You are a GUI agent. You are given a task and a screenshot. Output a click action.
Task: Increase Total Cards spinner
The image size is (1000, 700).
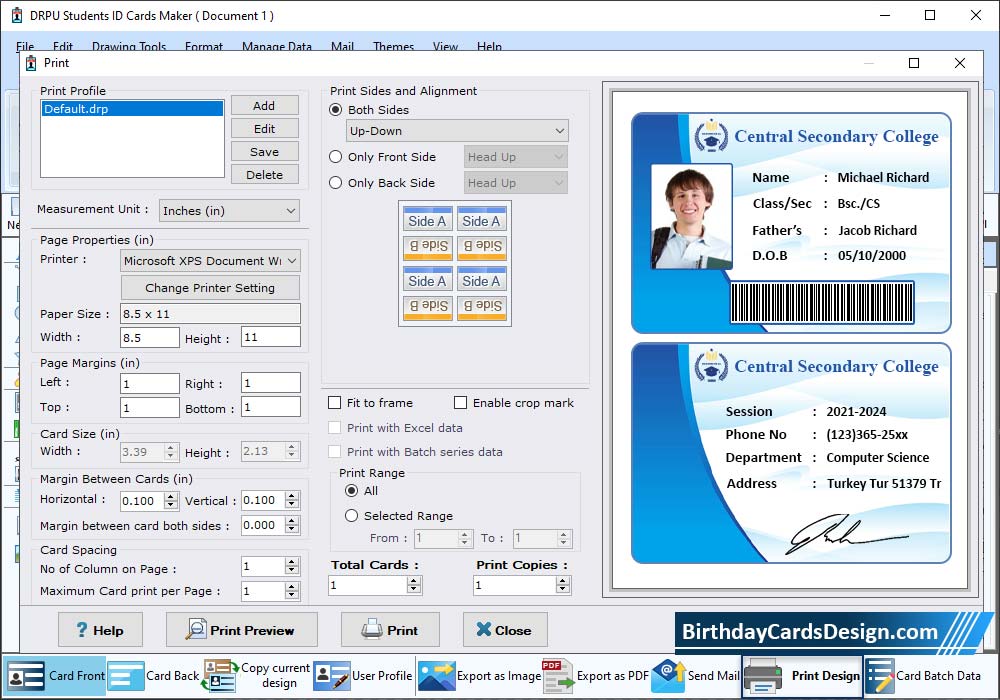(x=414, y=581)
